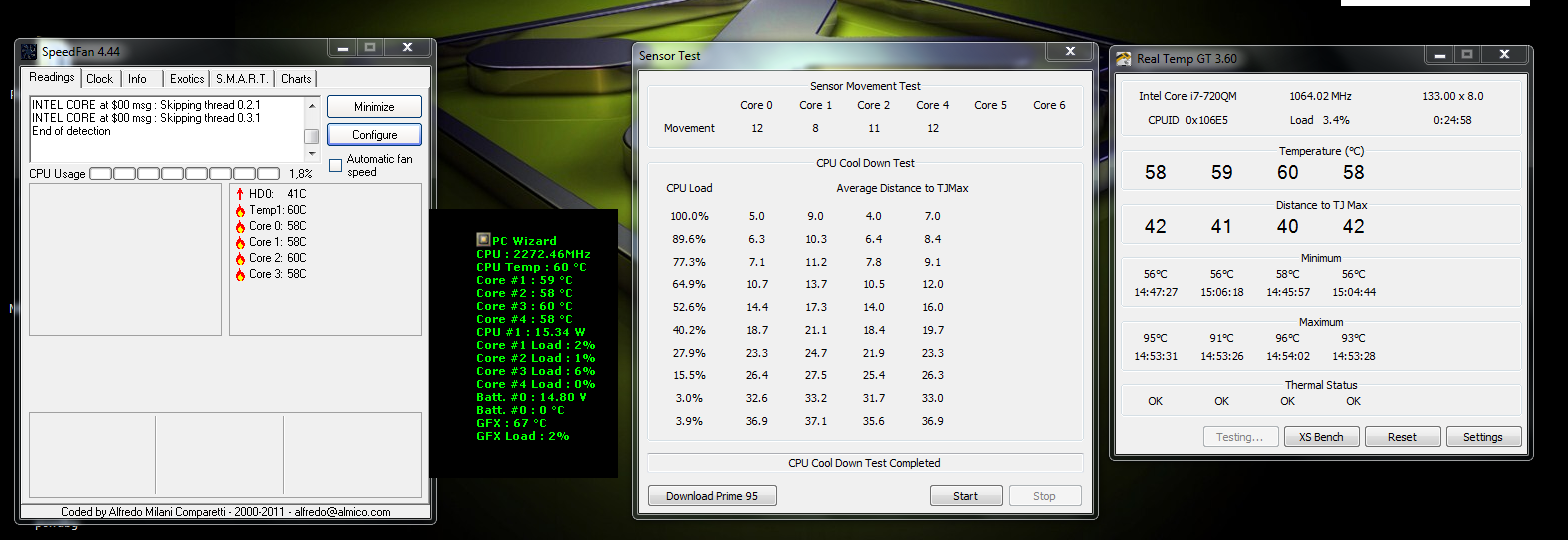Click the PC Wizard chip icon

(x=483, y=240)
